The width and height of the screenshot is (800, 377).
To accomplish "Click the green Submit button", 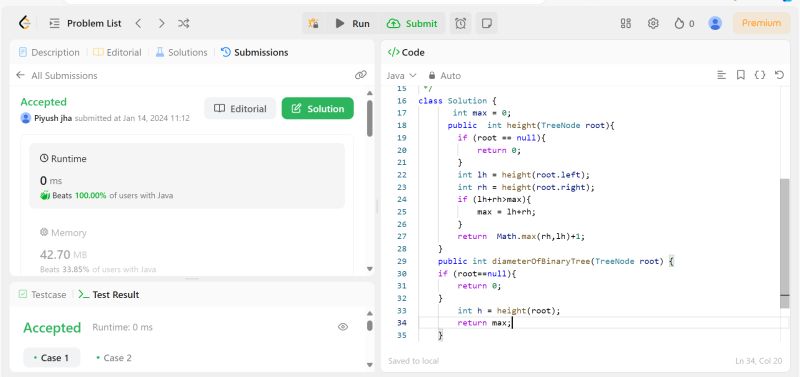I will click(x=412, y=23).
